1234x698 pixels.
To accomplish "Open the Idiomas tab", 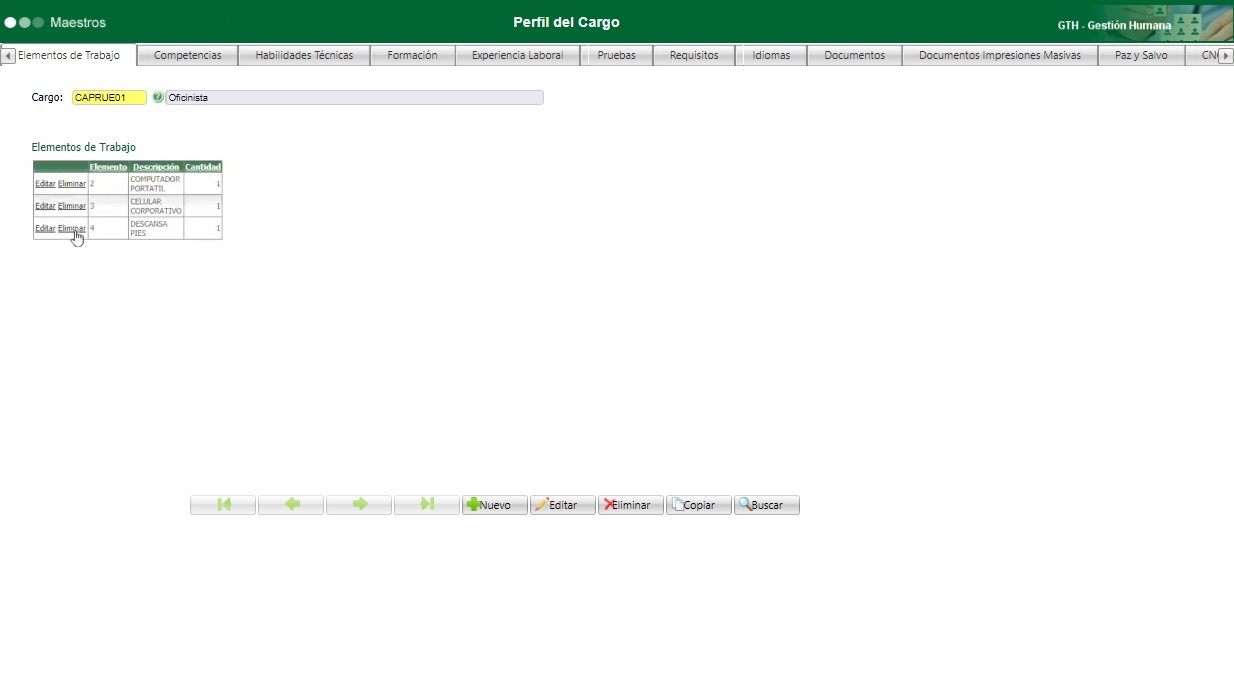I will coord(771,56).
